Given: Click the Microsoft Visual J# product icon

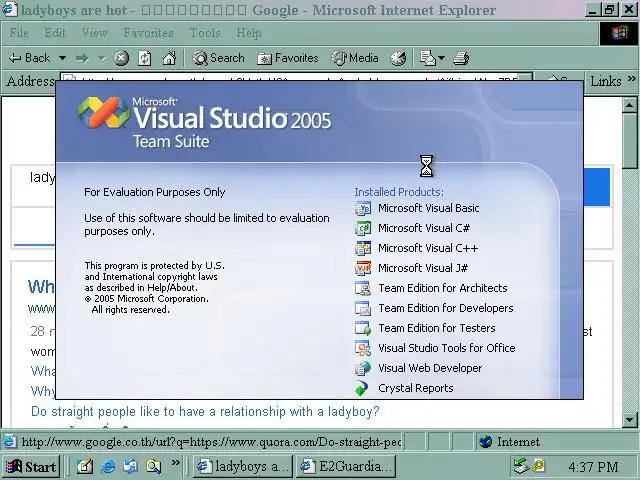Looking at the screenshot, I should click(x=362, y=268).
